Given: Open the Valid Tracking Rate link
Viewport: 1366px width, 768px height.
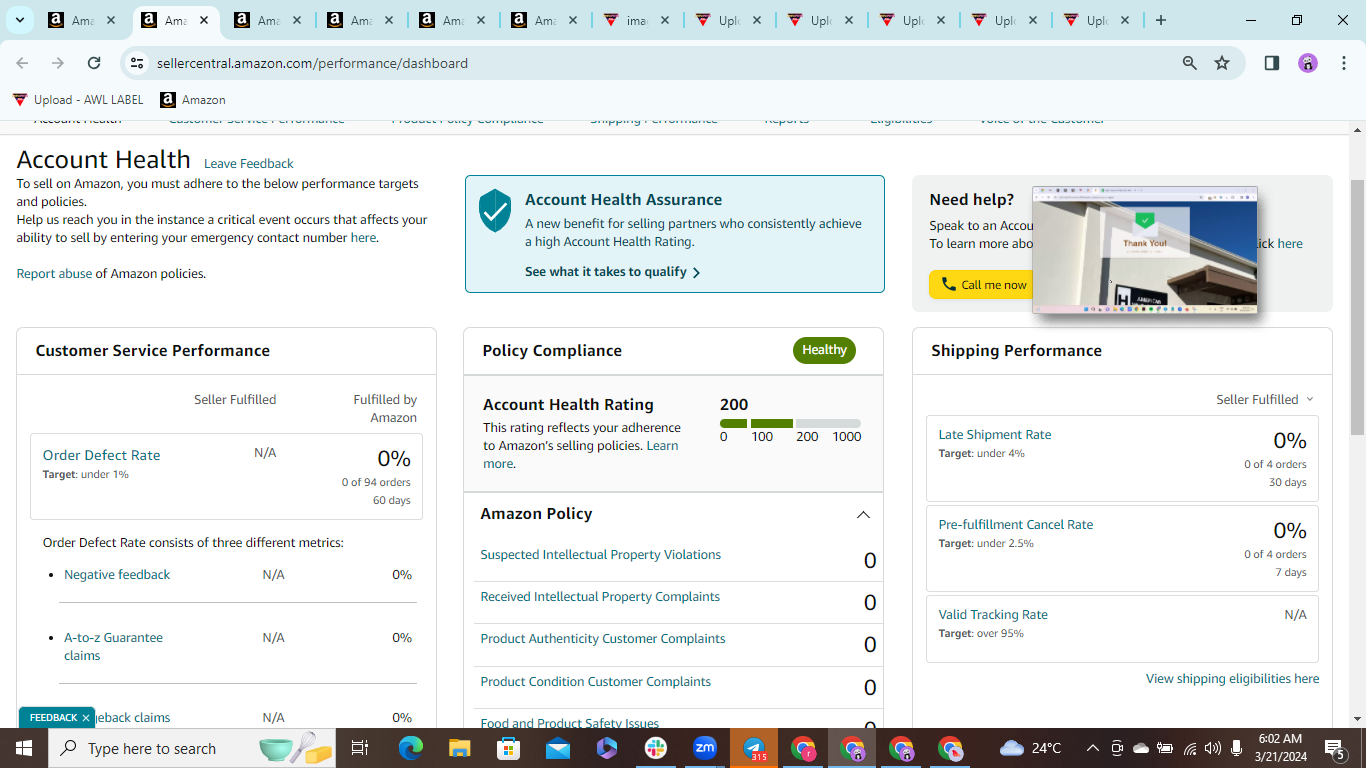Looking at the screenshot, I should pyautogui.click(x=993, y=614).
